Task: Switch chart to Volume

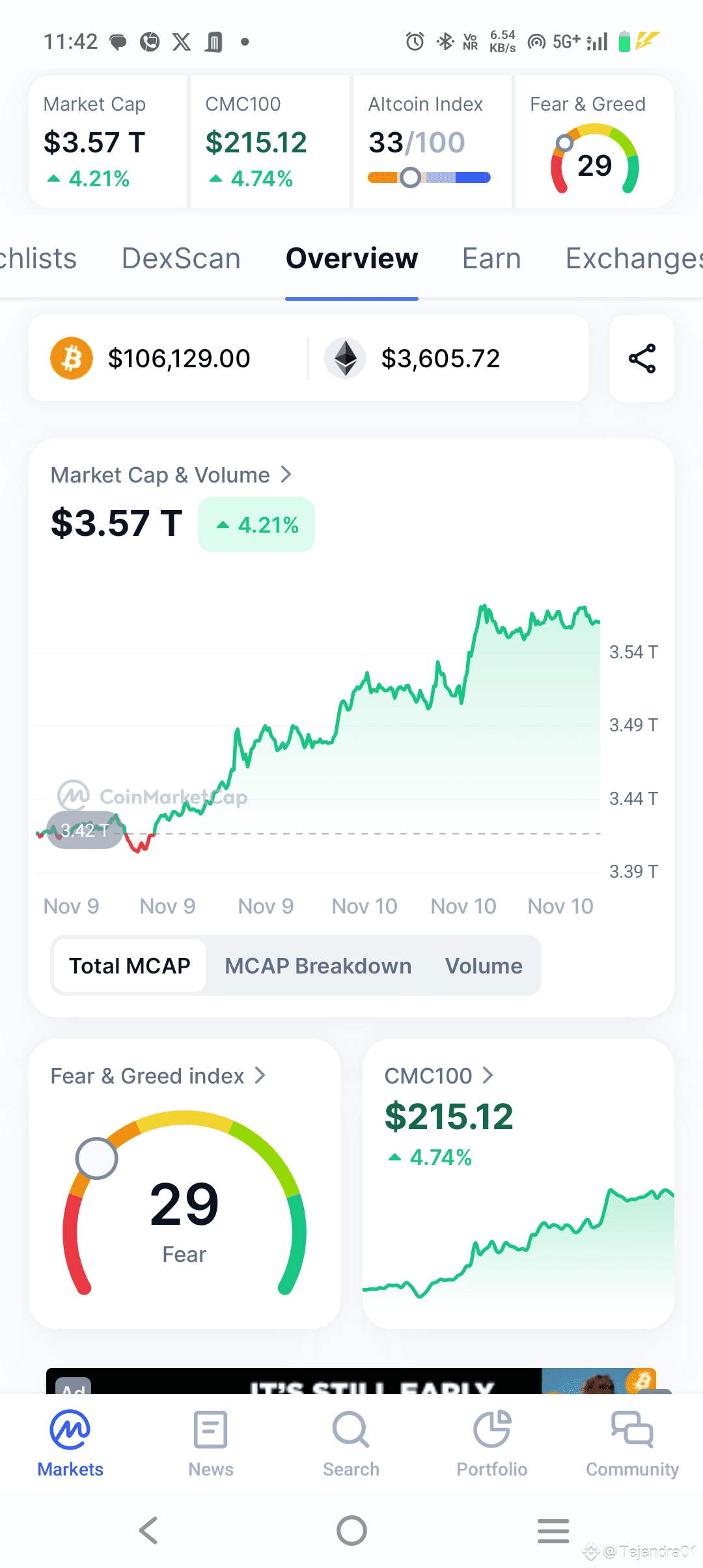Action: point(484,966)
